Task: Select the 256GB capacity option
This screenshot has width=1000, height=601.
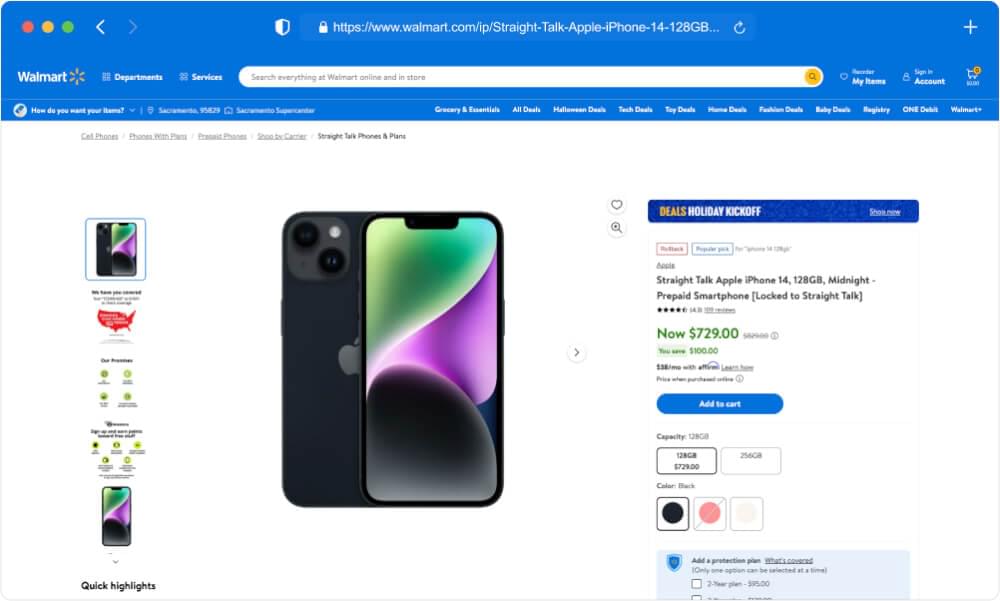Action: pos(752,460)
